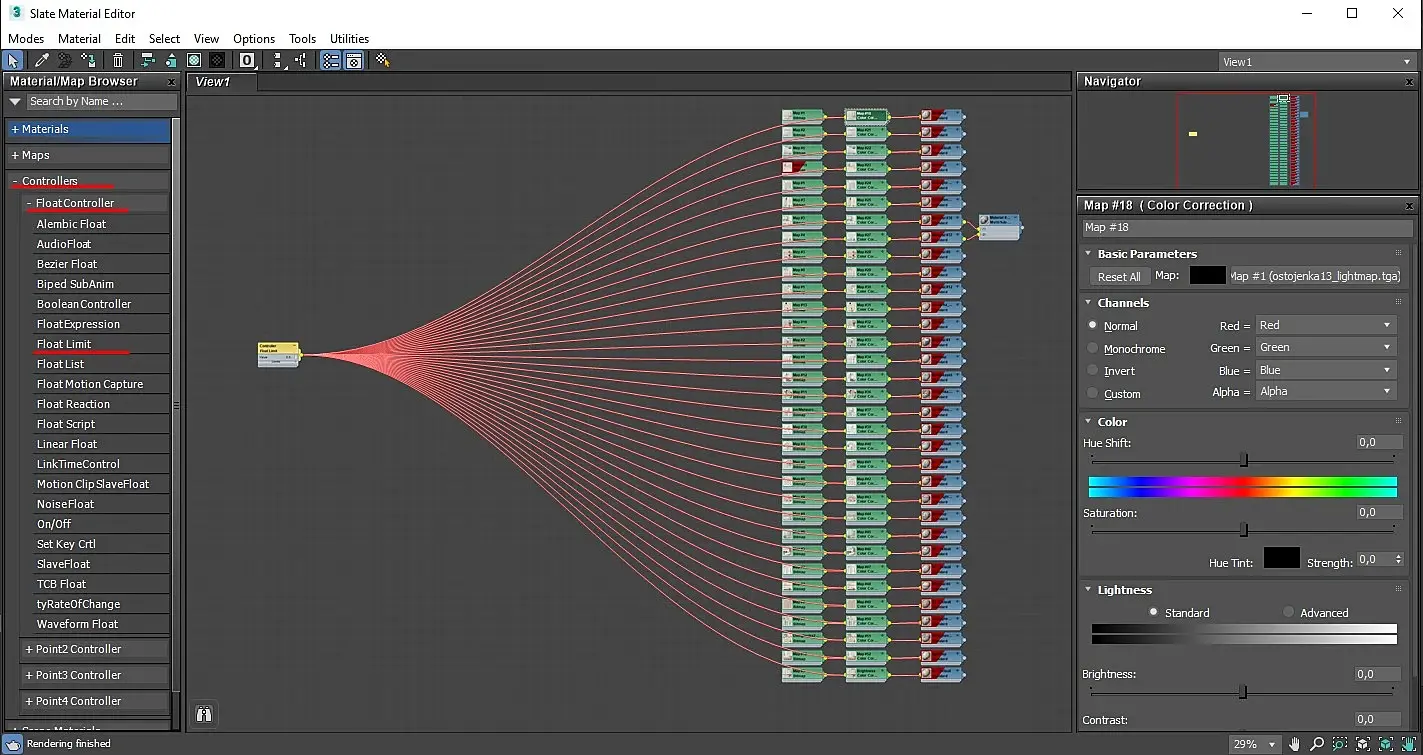The width and height of the screenshot is (1423, 755).
Task: Select Float Limit in the controller list
Action: point(101,344)
